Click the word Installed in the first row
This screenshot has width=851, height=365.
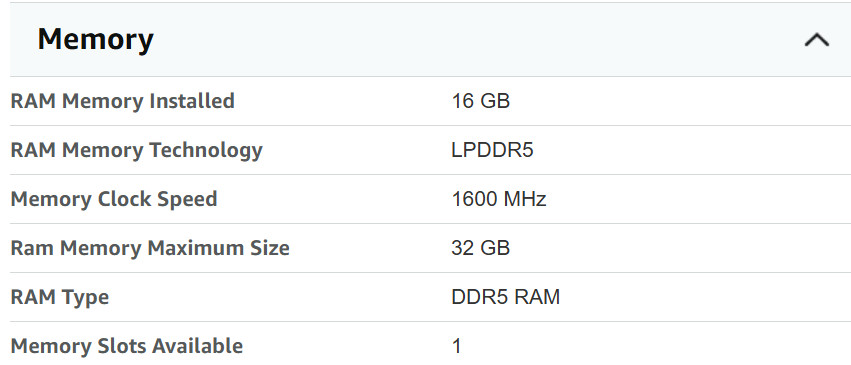click(192, 101)
